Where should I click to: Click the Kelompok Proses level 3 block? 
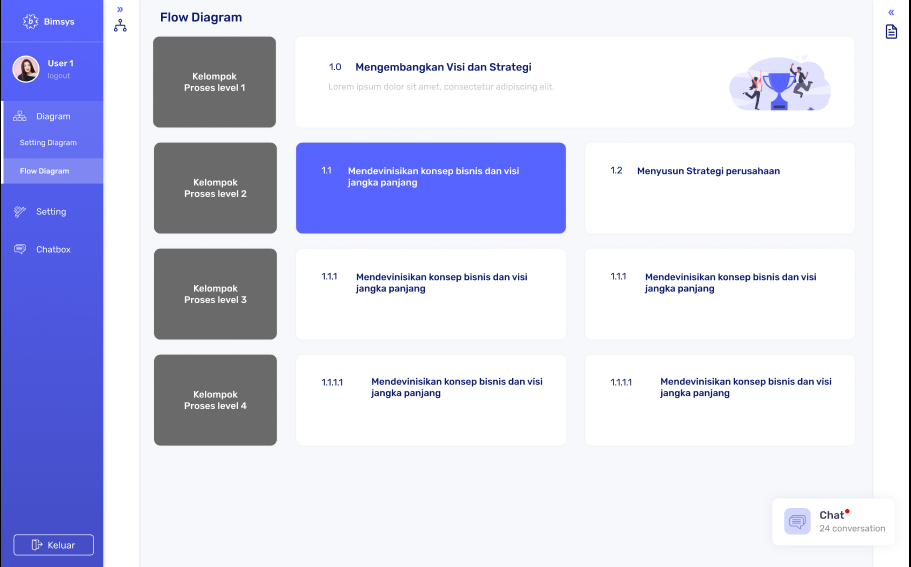(216, 294)
